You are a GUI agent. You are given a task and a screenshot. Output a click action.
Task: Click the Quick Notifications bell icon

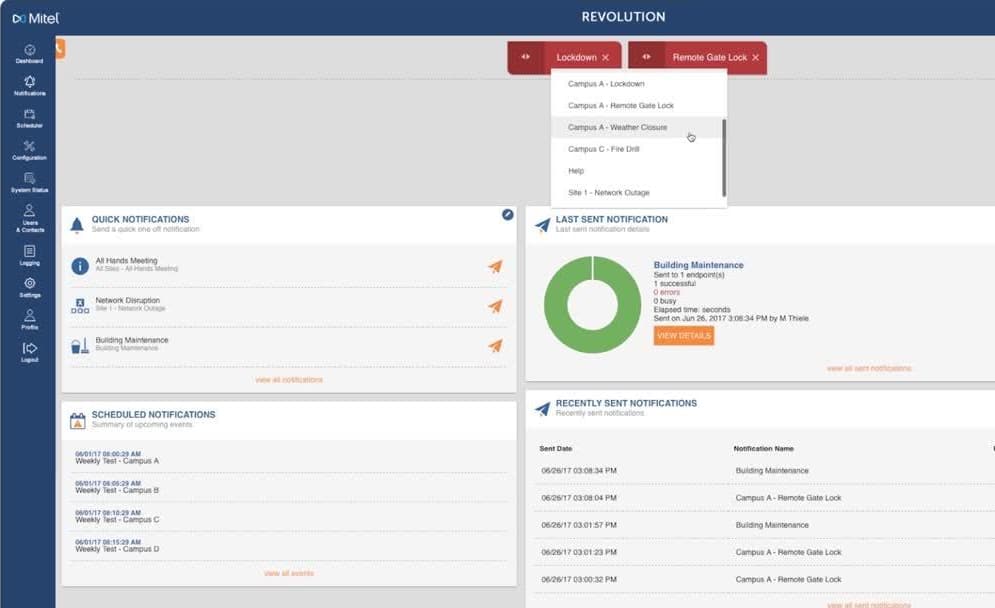77,225
